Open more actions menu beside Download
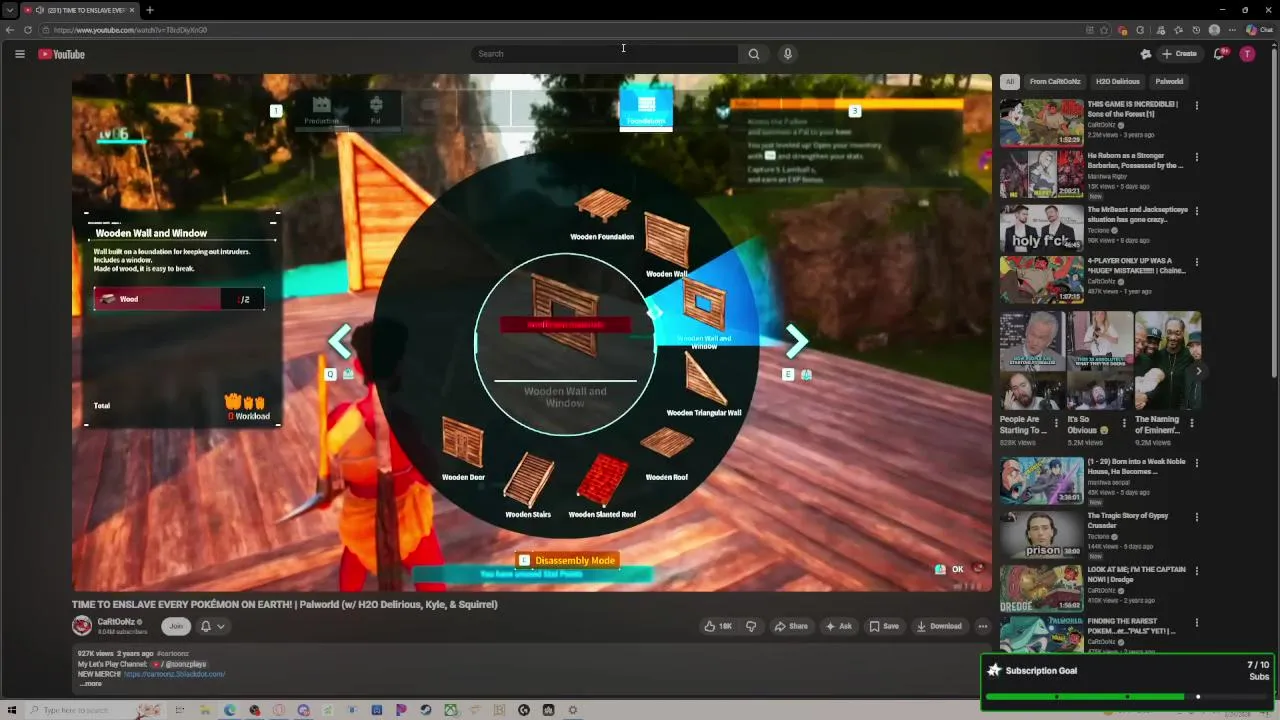Screen dimensions: 1280x720 (x=983, y=626)
